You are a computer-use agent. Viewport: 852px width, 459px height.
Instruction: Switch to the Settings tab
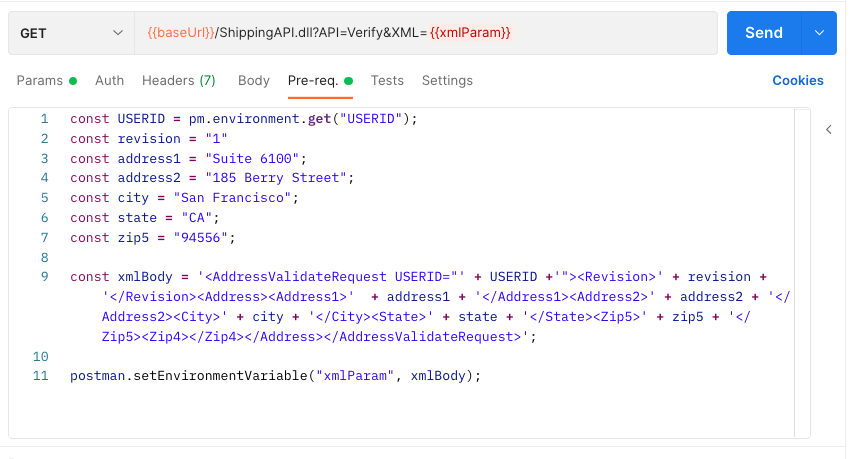447,80
